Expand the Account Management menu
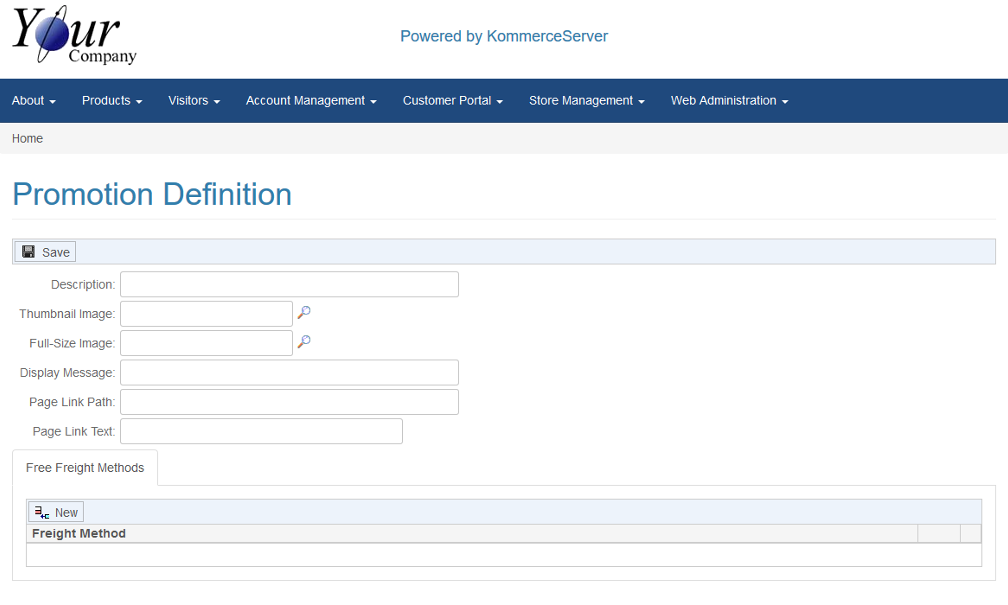This screenshot has height=605, width=1008. tap(311, 101)
